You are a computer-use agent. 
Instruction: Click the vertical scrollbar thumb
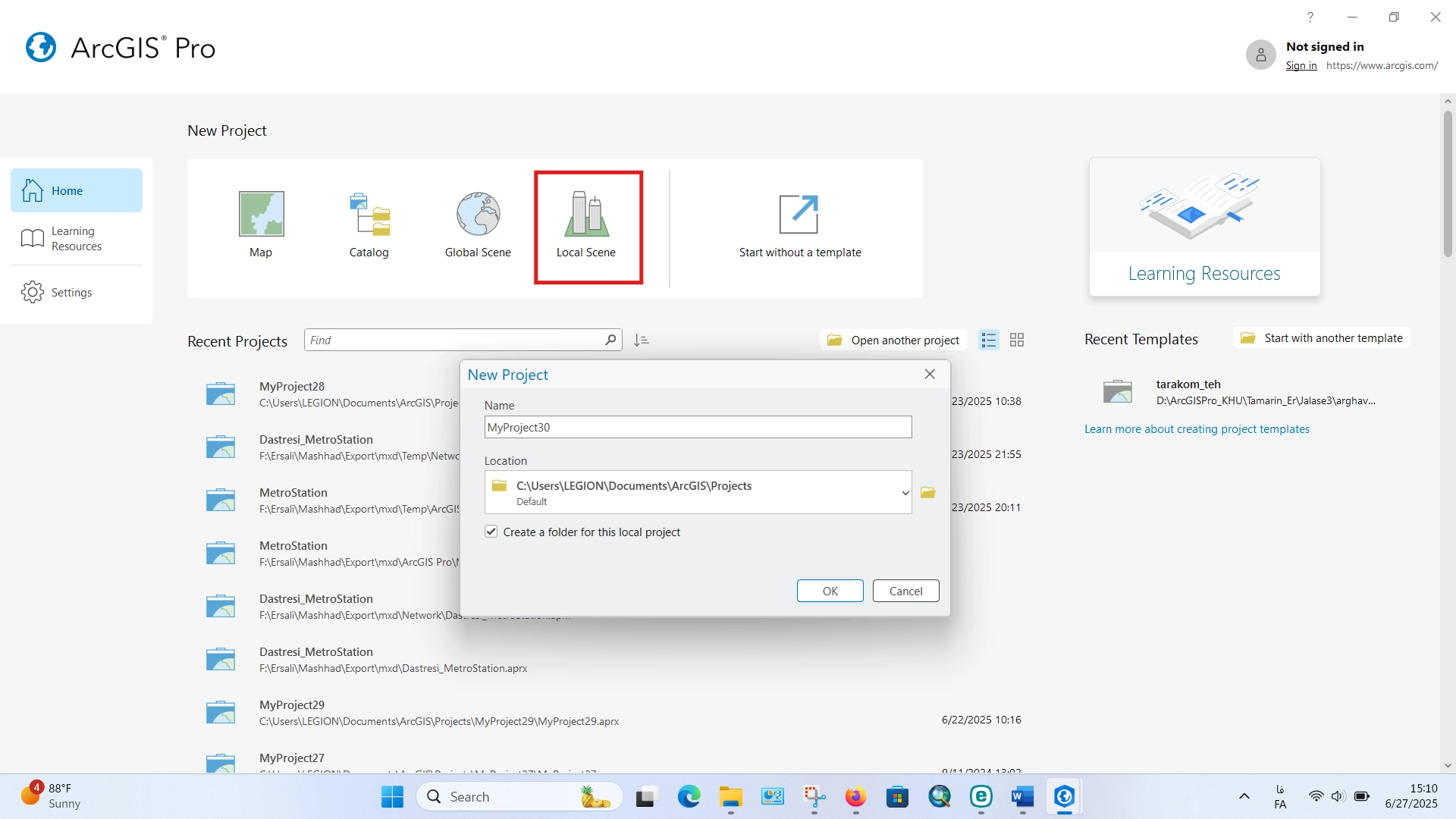pos(1448,184)
